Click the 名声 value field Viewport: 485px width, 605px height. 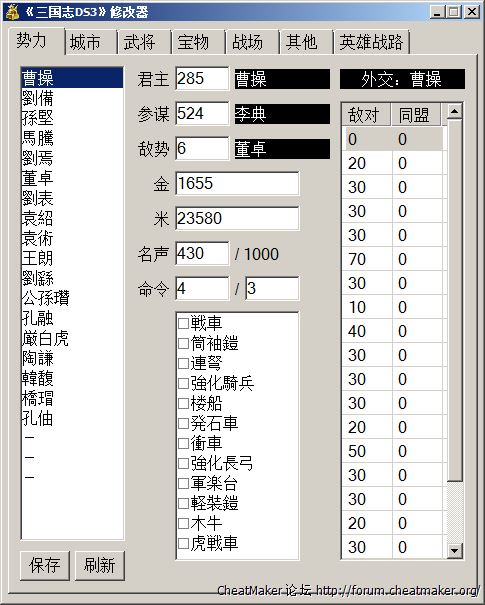(x=202, y=253)
